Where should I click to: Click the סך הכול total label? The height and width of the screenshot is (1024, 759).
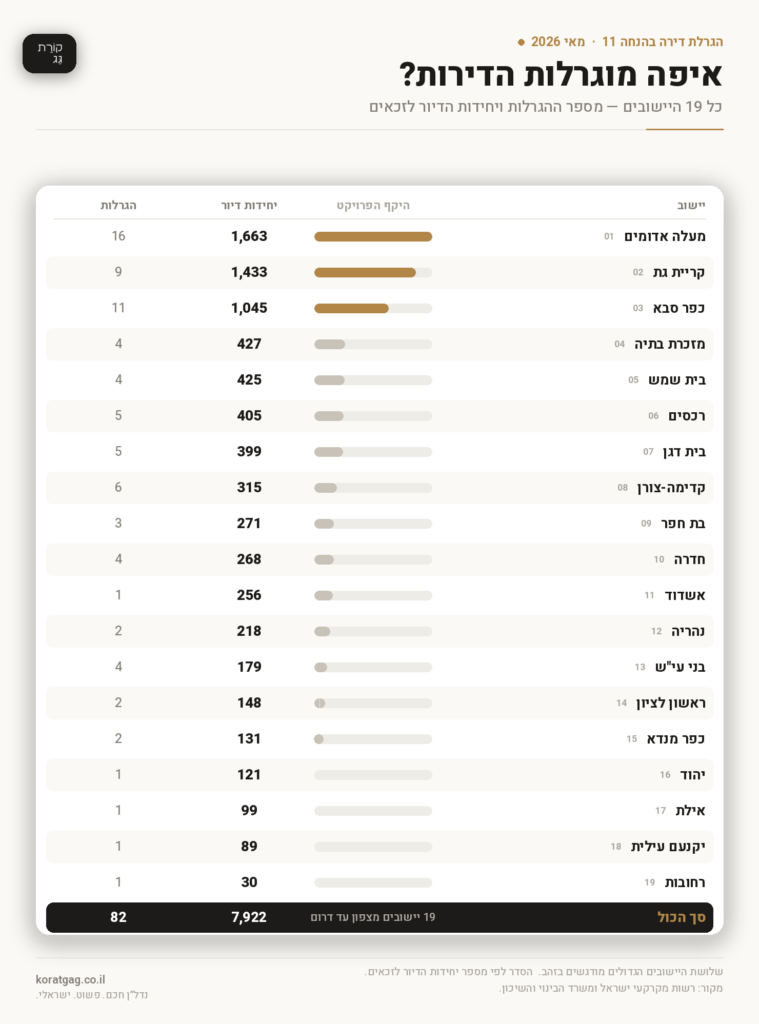pyautogui.click(x=681, y=917)
